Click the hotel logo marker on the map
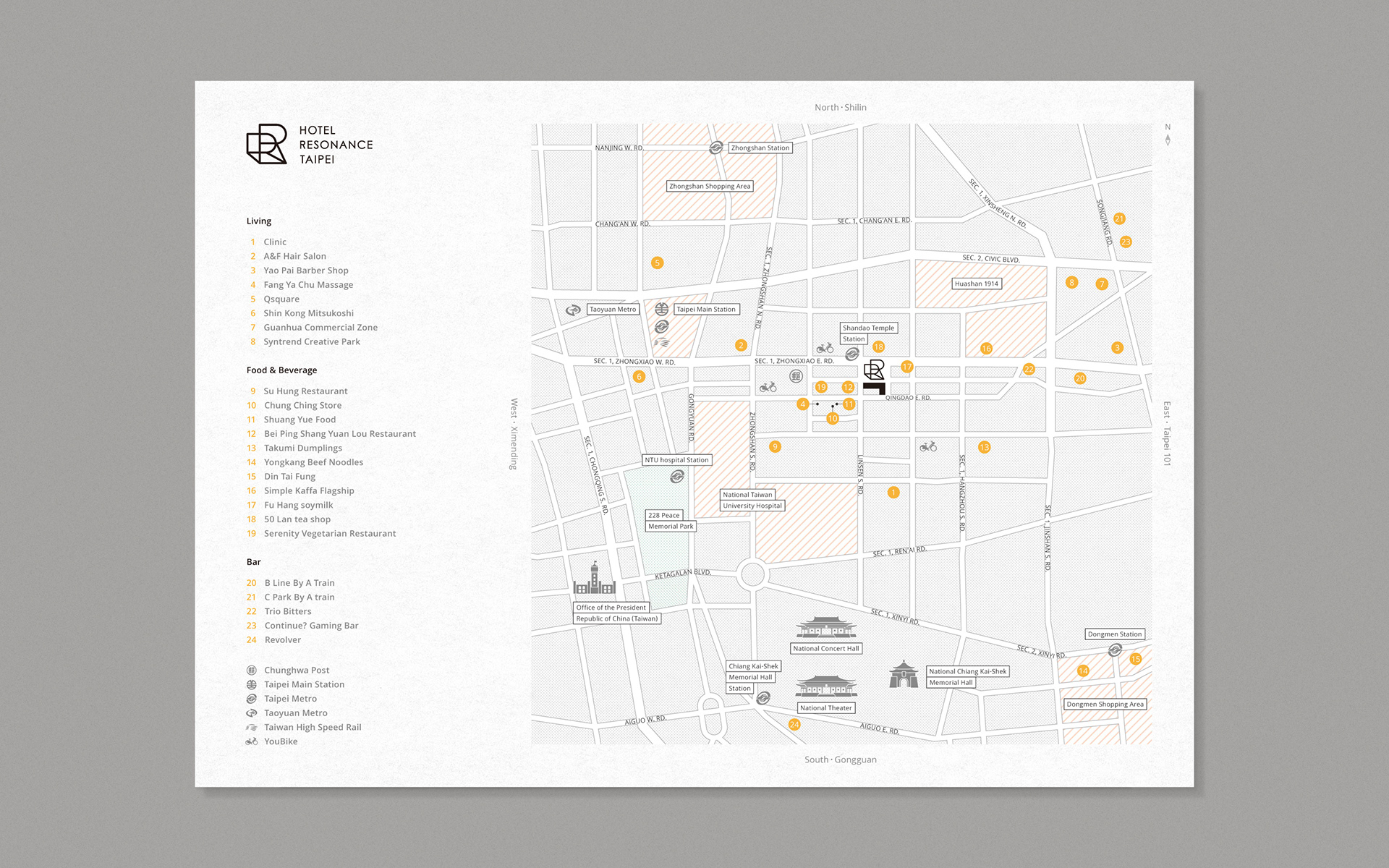Screen dimensions: 1389x868 [874, 370]
